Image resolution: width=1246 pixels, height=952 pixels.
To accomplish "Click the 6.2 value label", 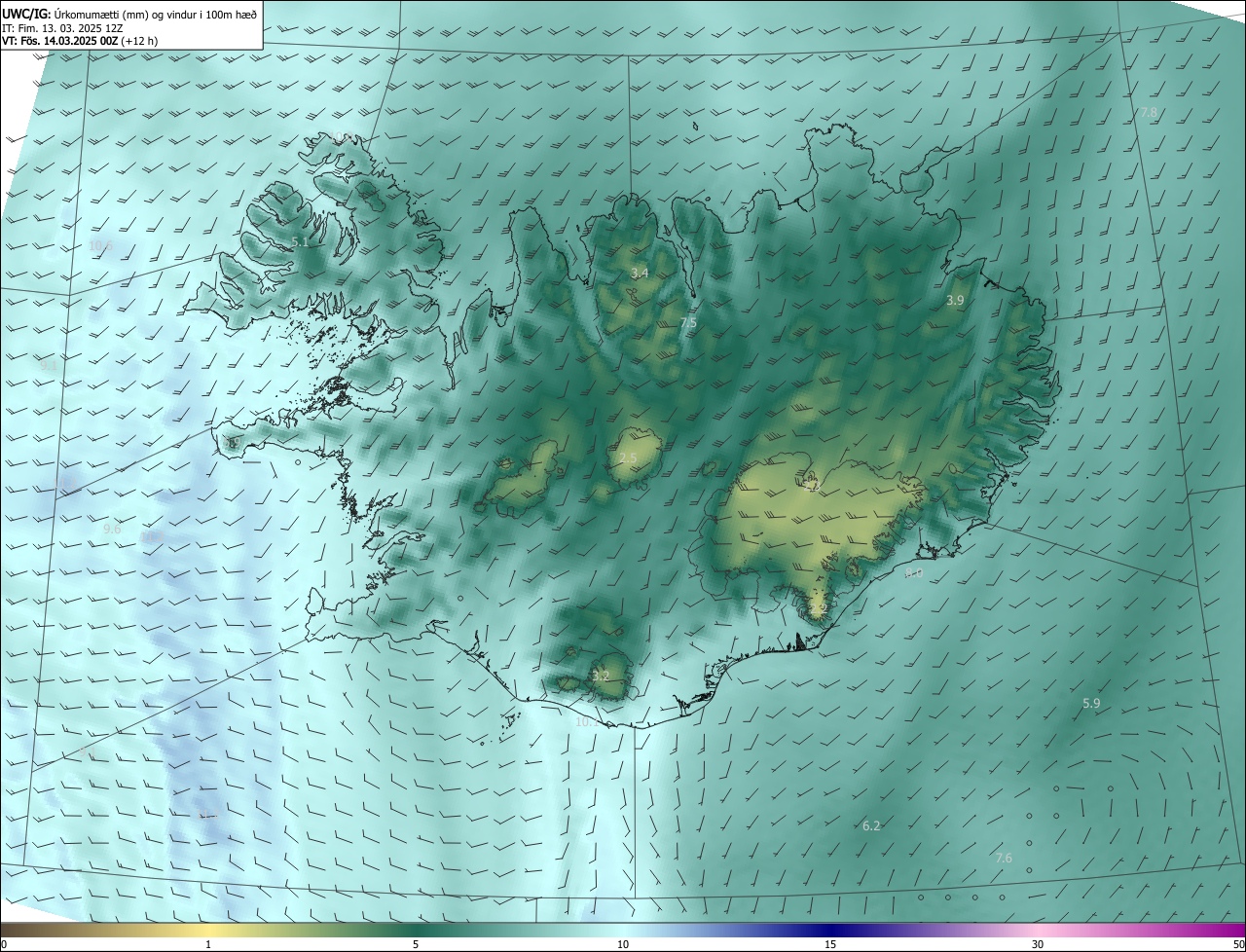I will click(871, 825).
